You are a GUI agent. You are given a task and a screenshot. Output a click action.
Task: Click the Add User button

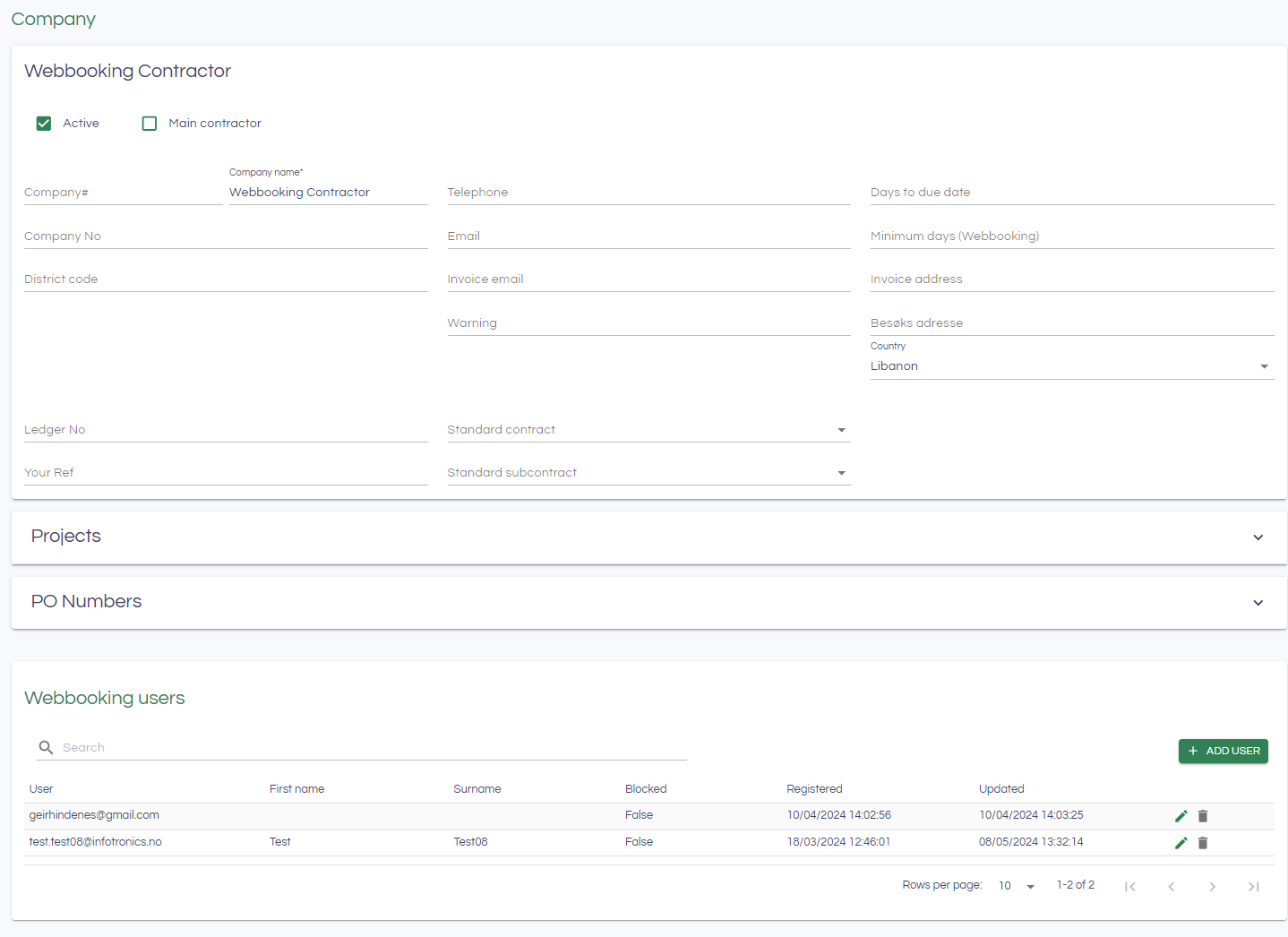coord(1223,751)
